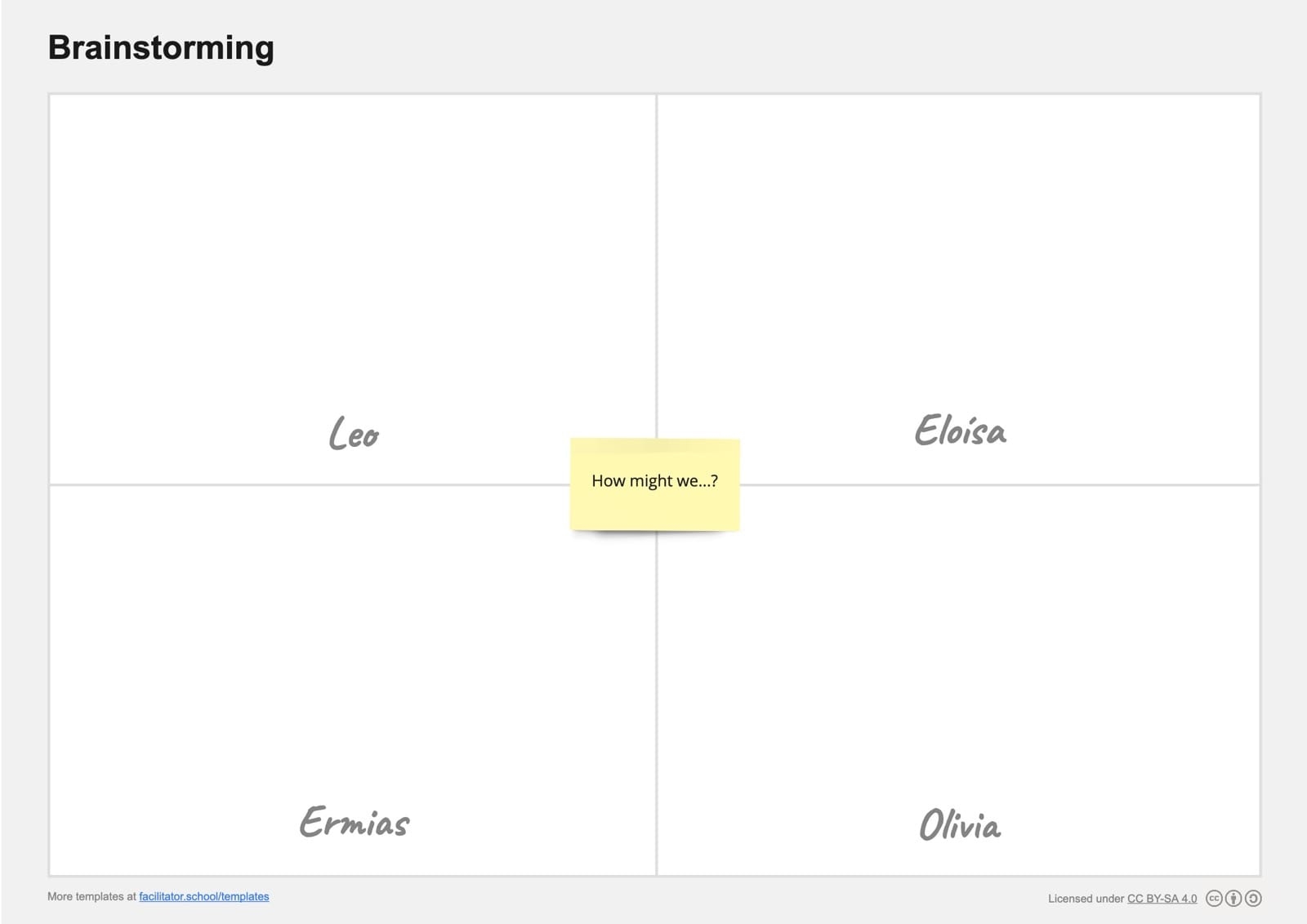This screenshot has height=924, width=1307.
Task: Click the attribution person icon
Action: point(1233,898)
